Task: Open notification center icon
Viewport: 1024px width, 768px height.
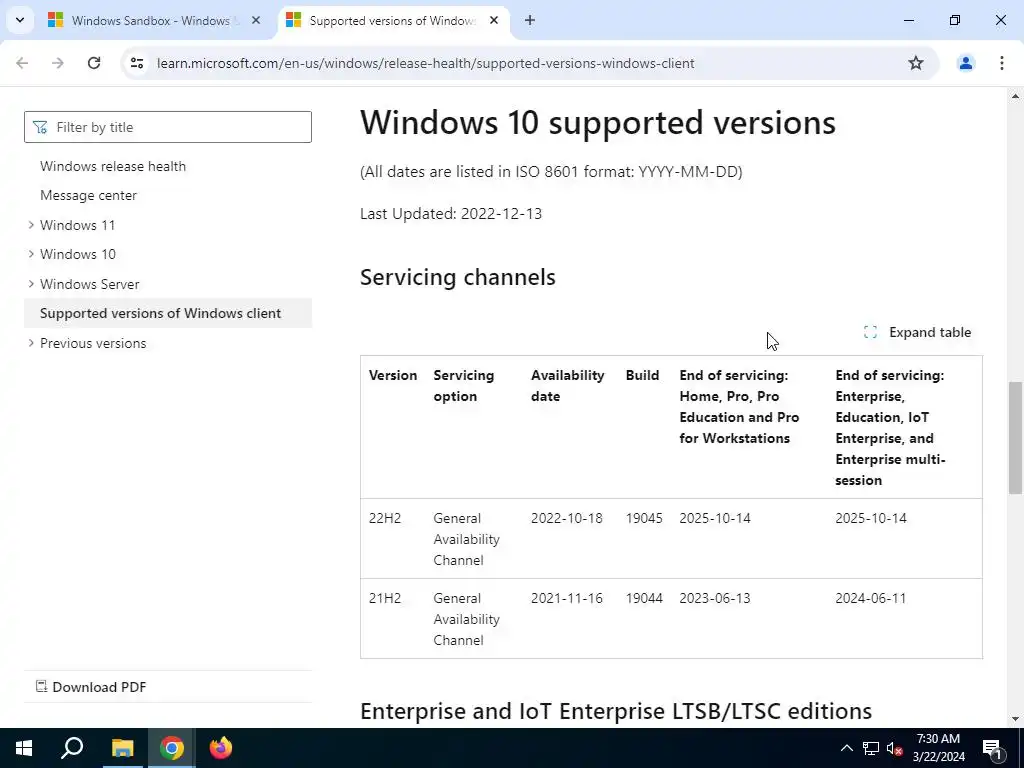Action: [991, 748]
